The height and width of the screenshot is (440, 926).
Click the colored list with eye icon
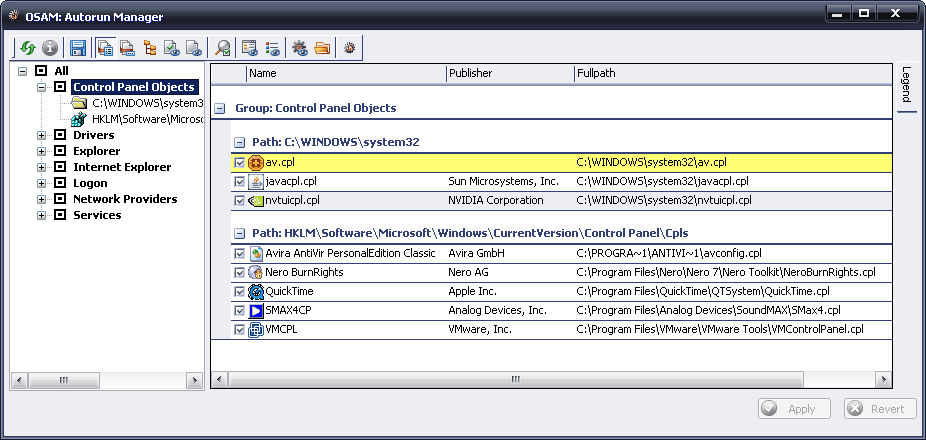[x=272, y=47]
